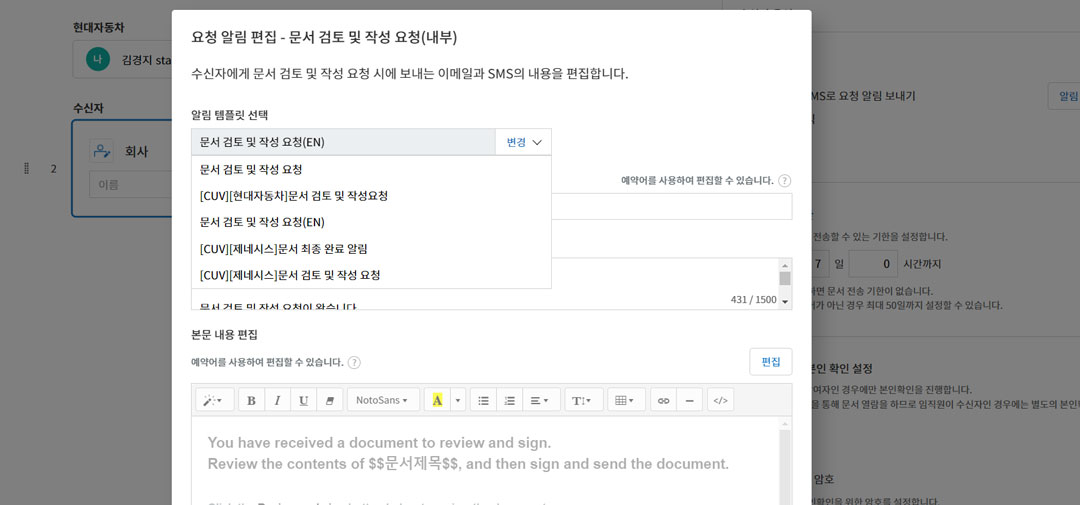This screenshot has width=1080, height=505.
Task: Select [CUV][제네시스]문서 검토 및 작성 요청 option
Action: (x=371, y=275)
